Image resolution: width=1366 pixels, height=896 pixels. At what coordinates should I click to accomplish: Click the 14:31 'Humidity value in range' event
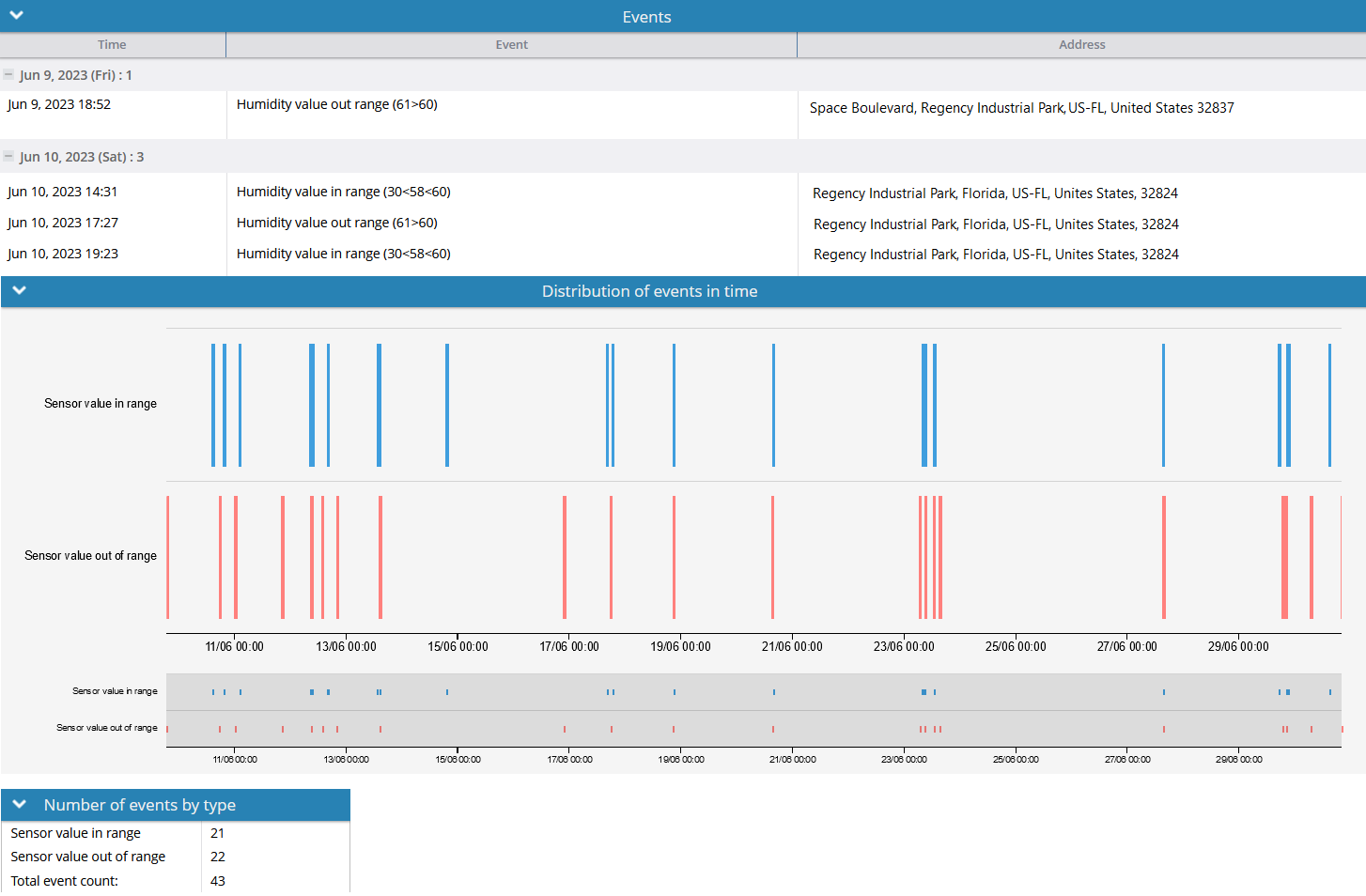click(x=344, y=192)
